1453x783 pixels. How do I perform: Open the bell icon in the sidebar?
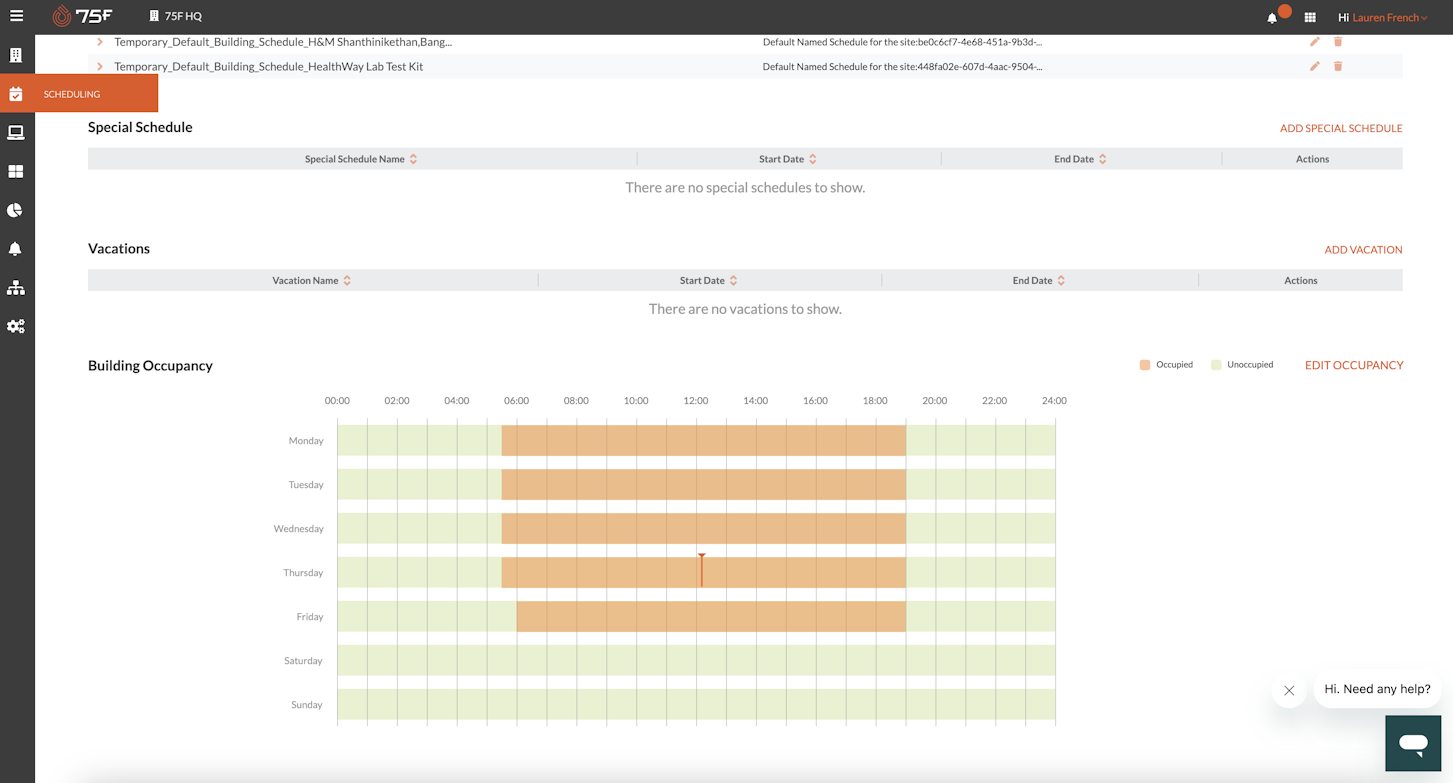click(16, 249)
